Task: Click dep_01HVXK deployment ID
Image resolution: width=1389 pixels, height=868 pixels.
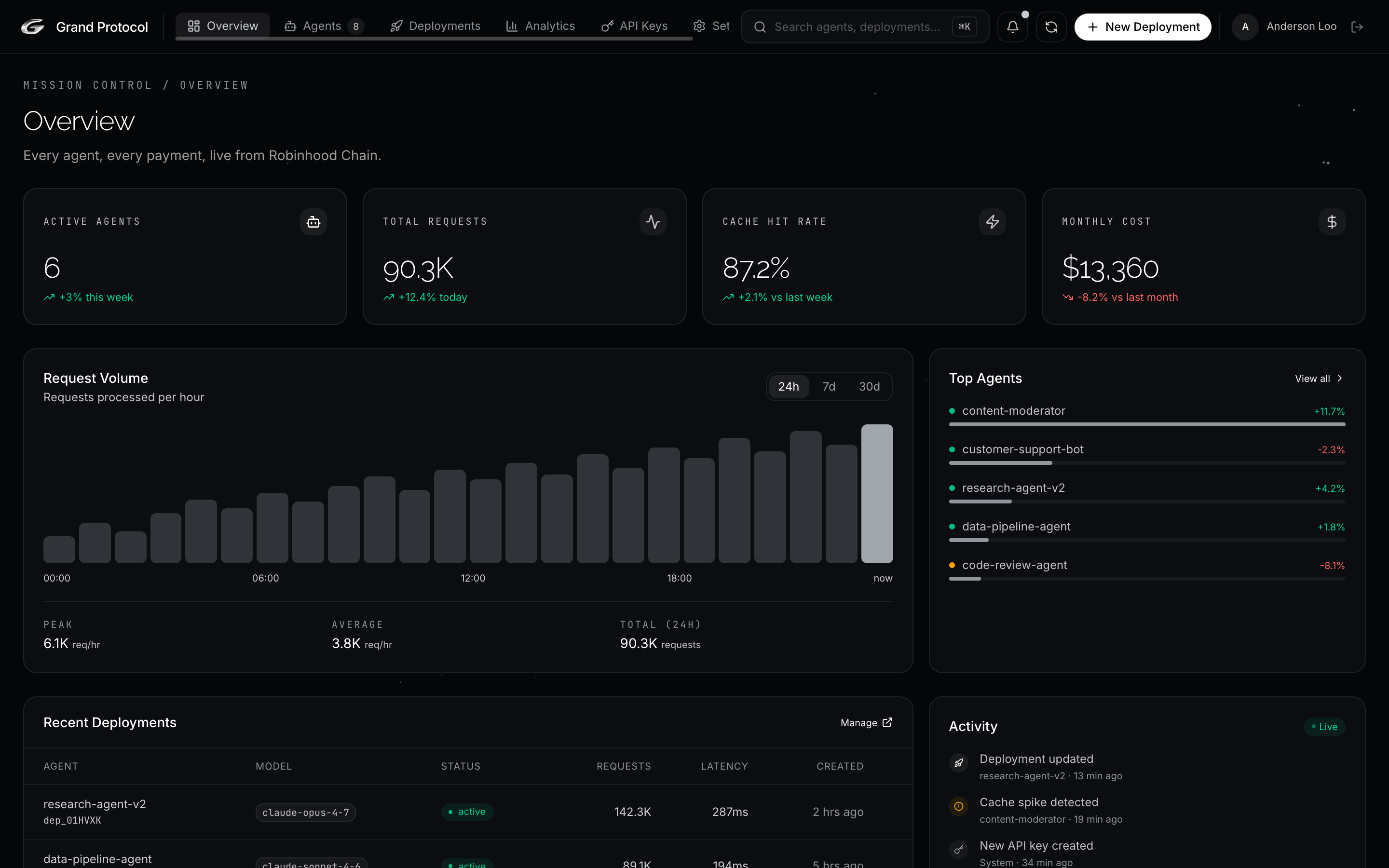Action: (72, 820)
